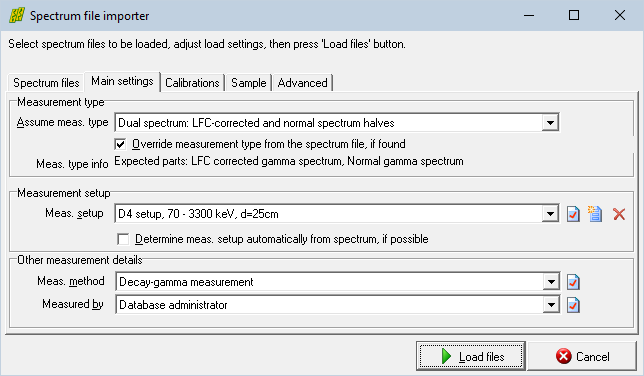Image resolution: width=644 pixels, height=376 pixels.
Task: Open the Measured by dropdown arrow
Action: (551, 305)
